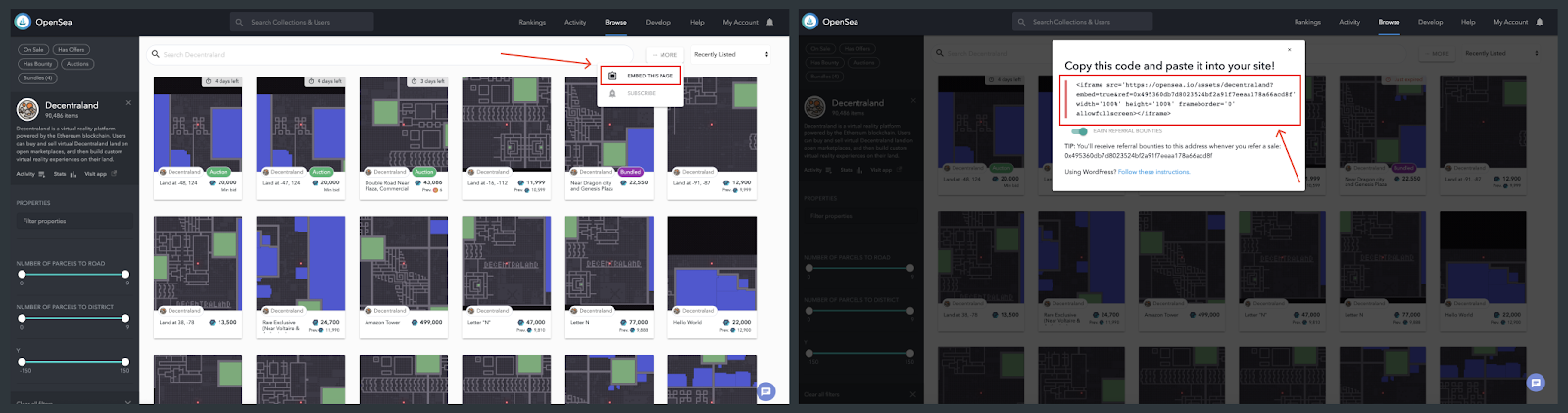Click the Auction badge on Land at -48, 124
This screenshot has width=1568, height=413.
pos(219,172)
